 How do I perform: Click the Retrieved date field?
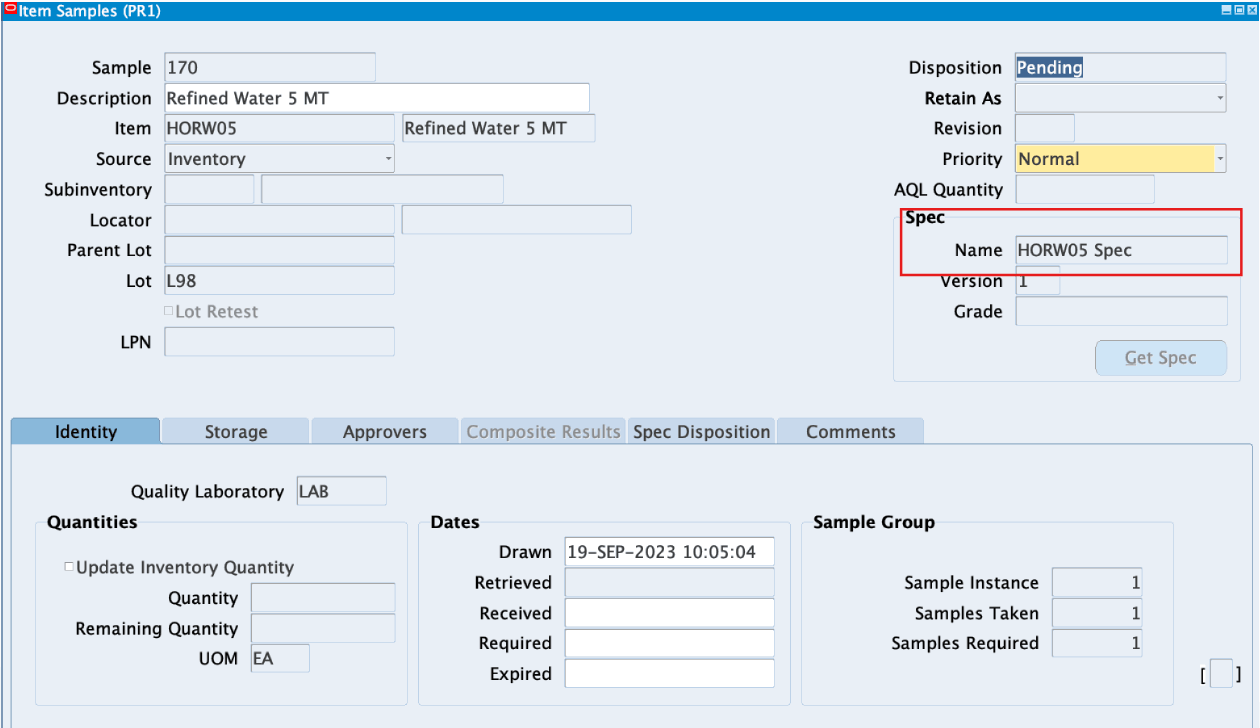(669, 582)
